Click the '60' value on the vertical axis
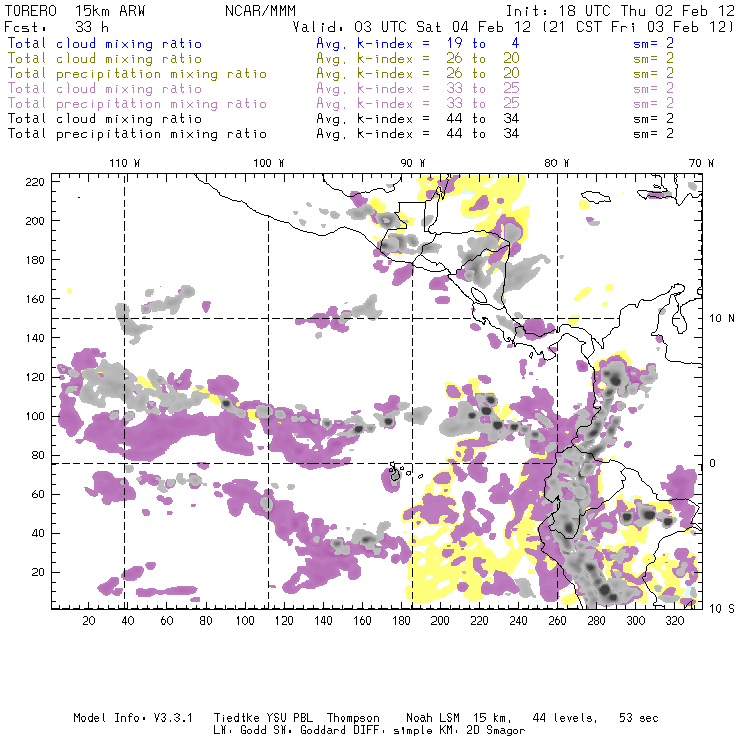 pyautogui.click(x=38, y=494)
